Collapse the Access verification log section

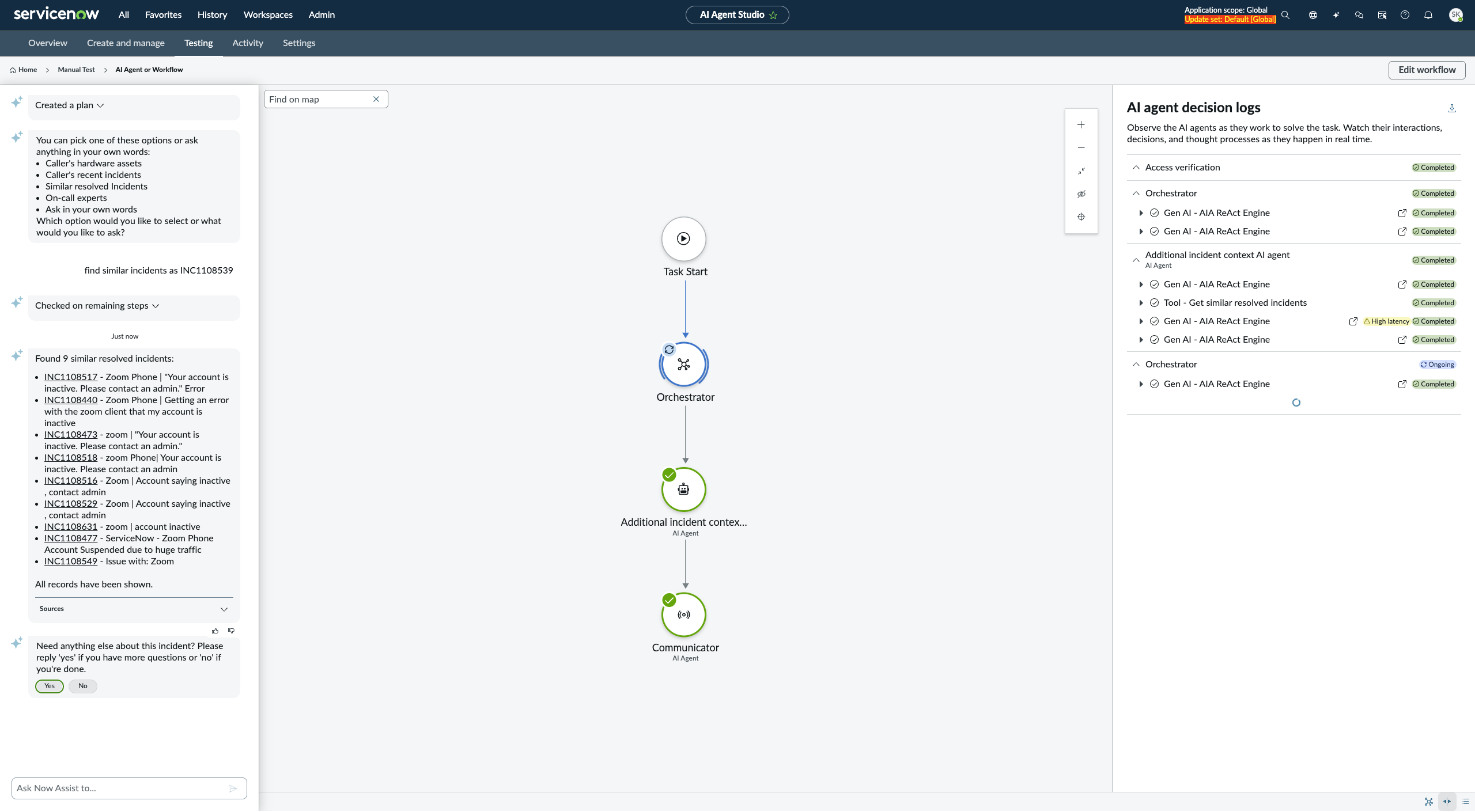(1136, 168)
